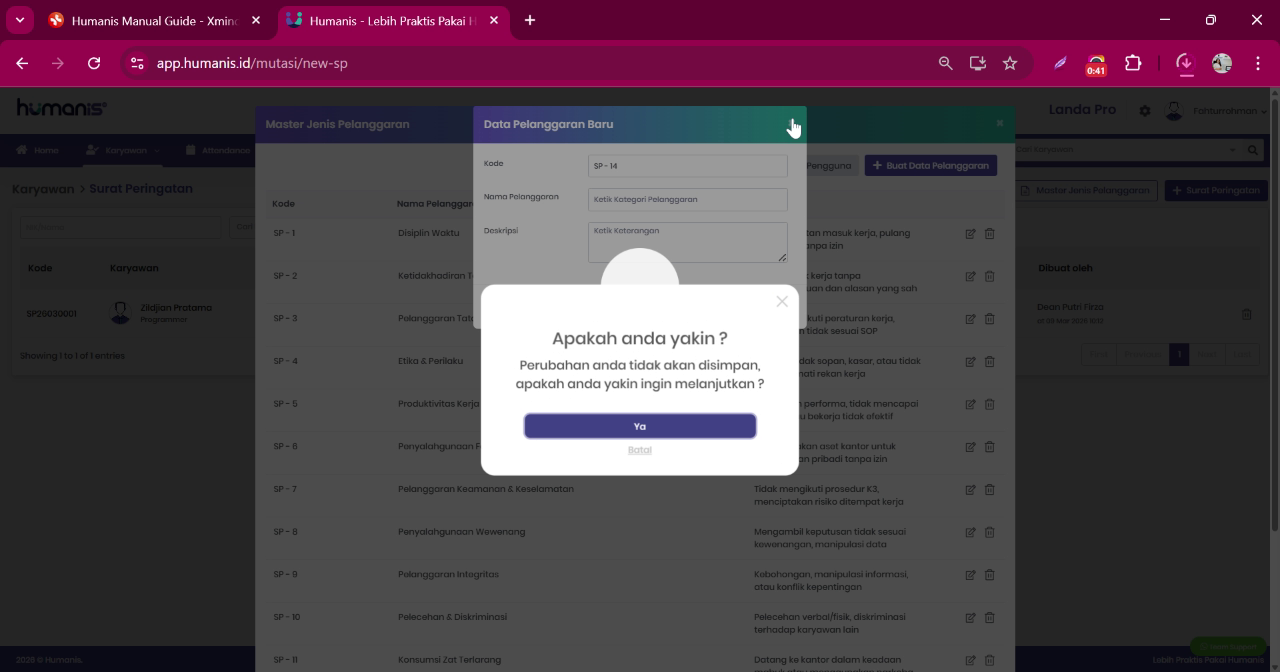This screenshot has width=1280, height=672.
Task: Edit the SP - 6 violation row
Action: tap(970, 447)
